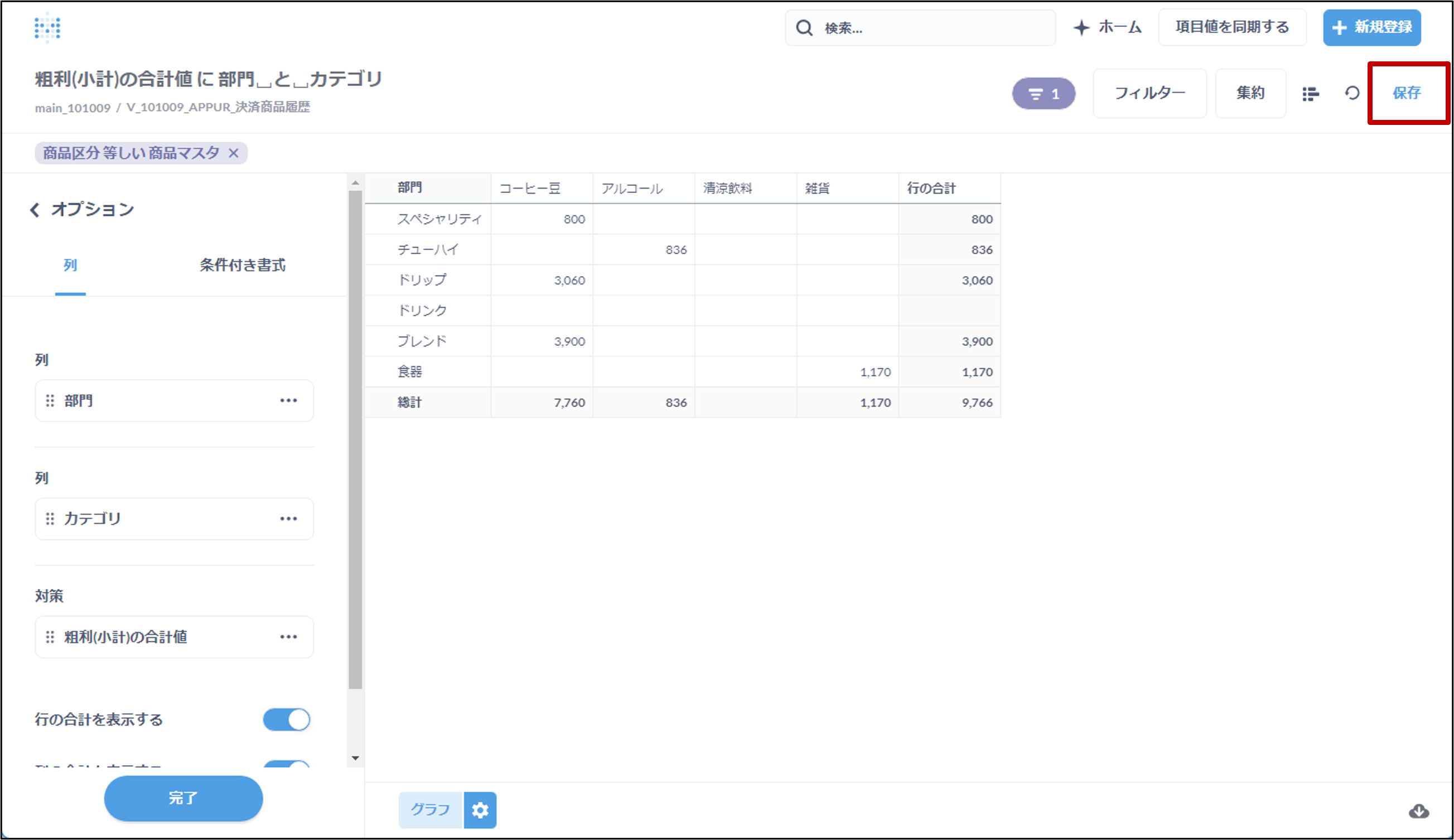Select the 列 tab
The image size is (1454, 840).
tap(70, 265)
